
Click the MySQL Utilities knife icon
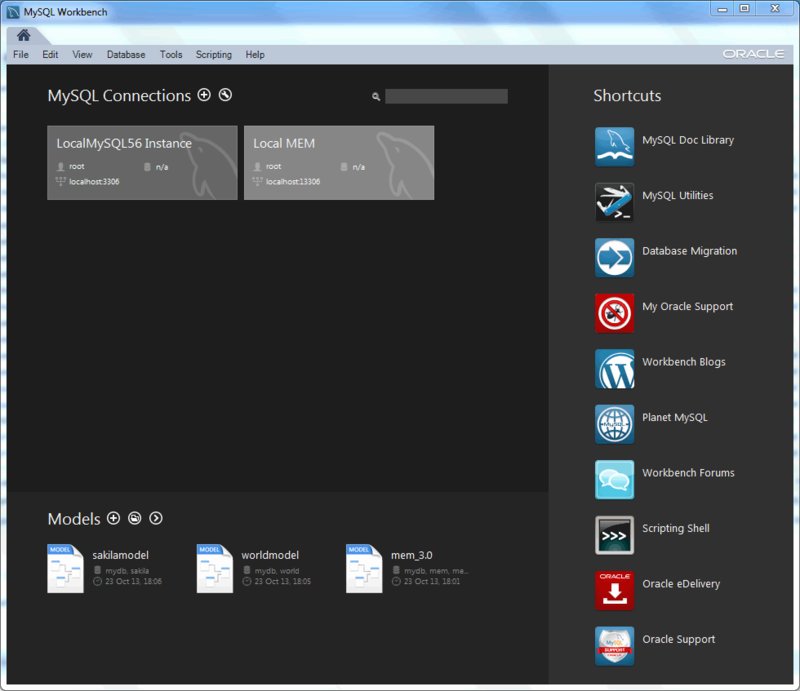pyautogui.click(x=614, y=202)
